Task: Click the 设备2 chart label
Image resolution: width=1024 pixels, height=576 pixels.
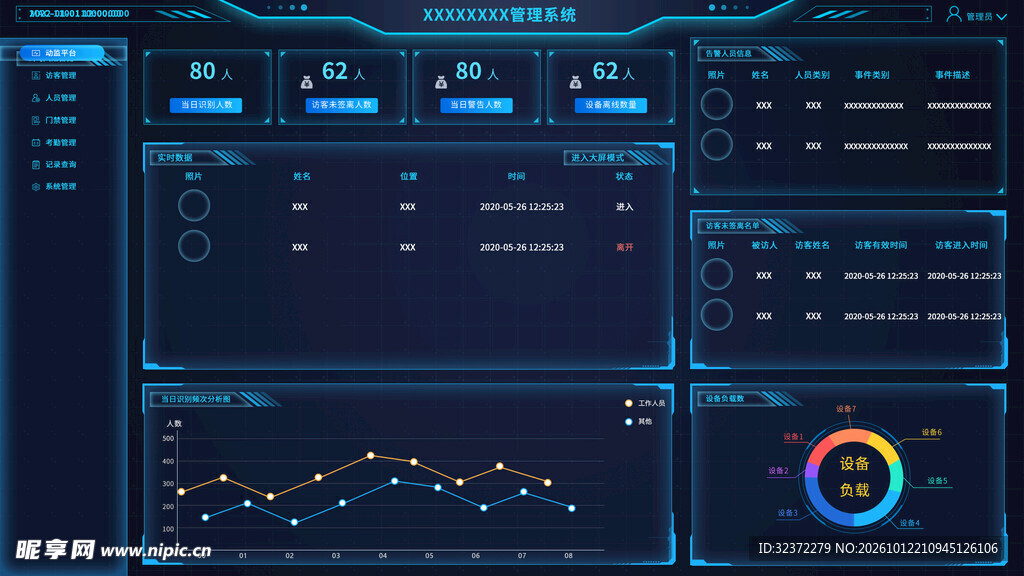Action: pos(778,470)
